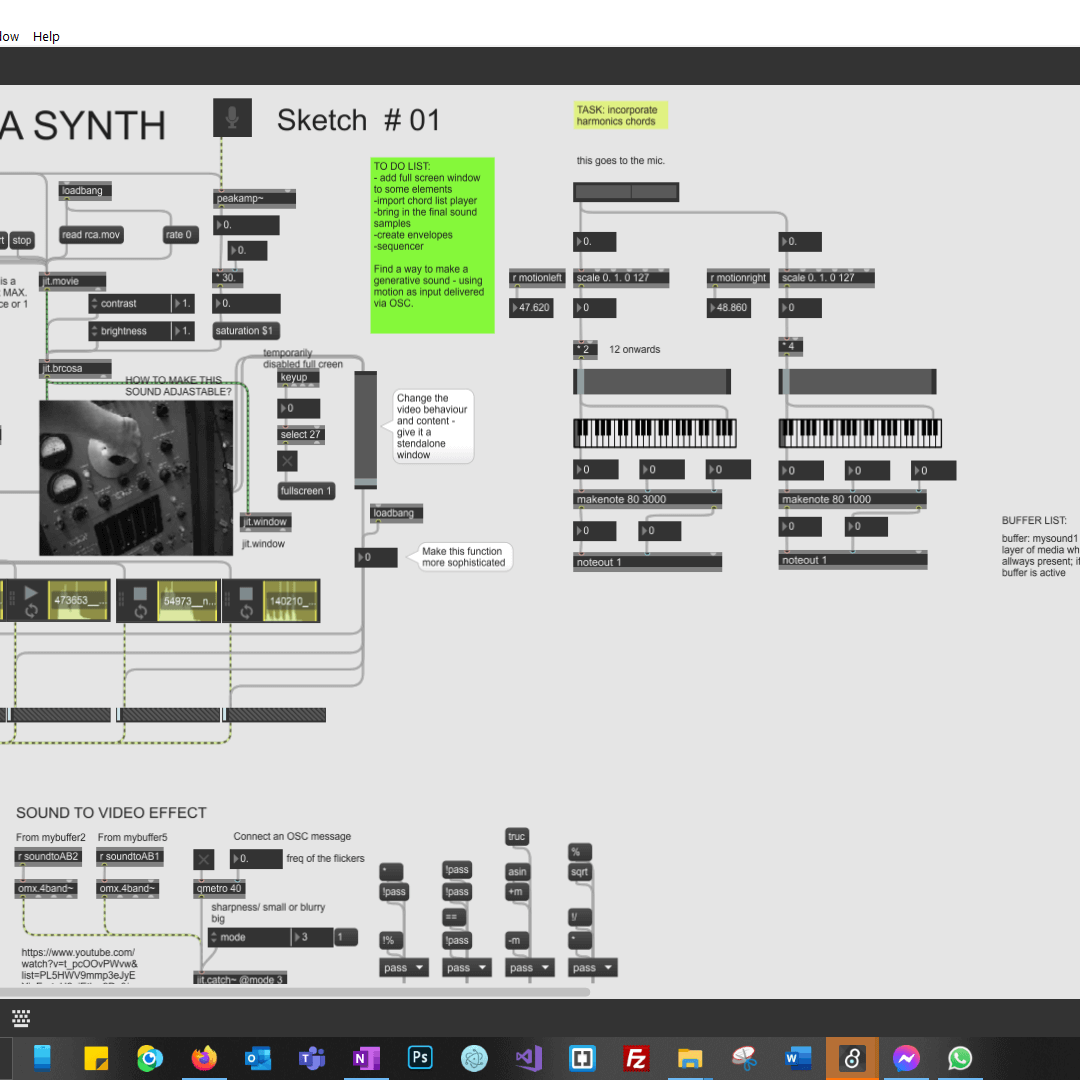Click the microphone audio input icon
The height and width of the screenshot is (1080, 1080).
pyautogui.click(x=232, y=118)
